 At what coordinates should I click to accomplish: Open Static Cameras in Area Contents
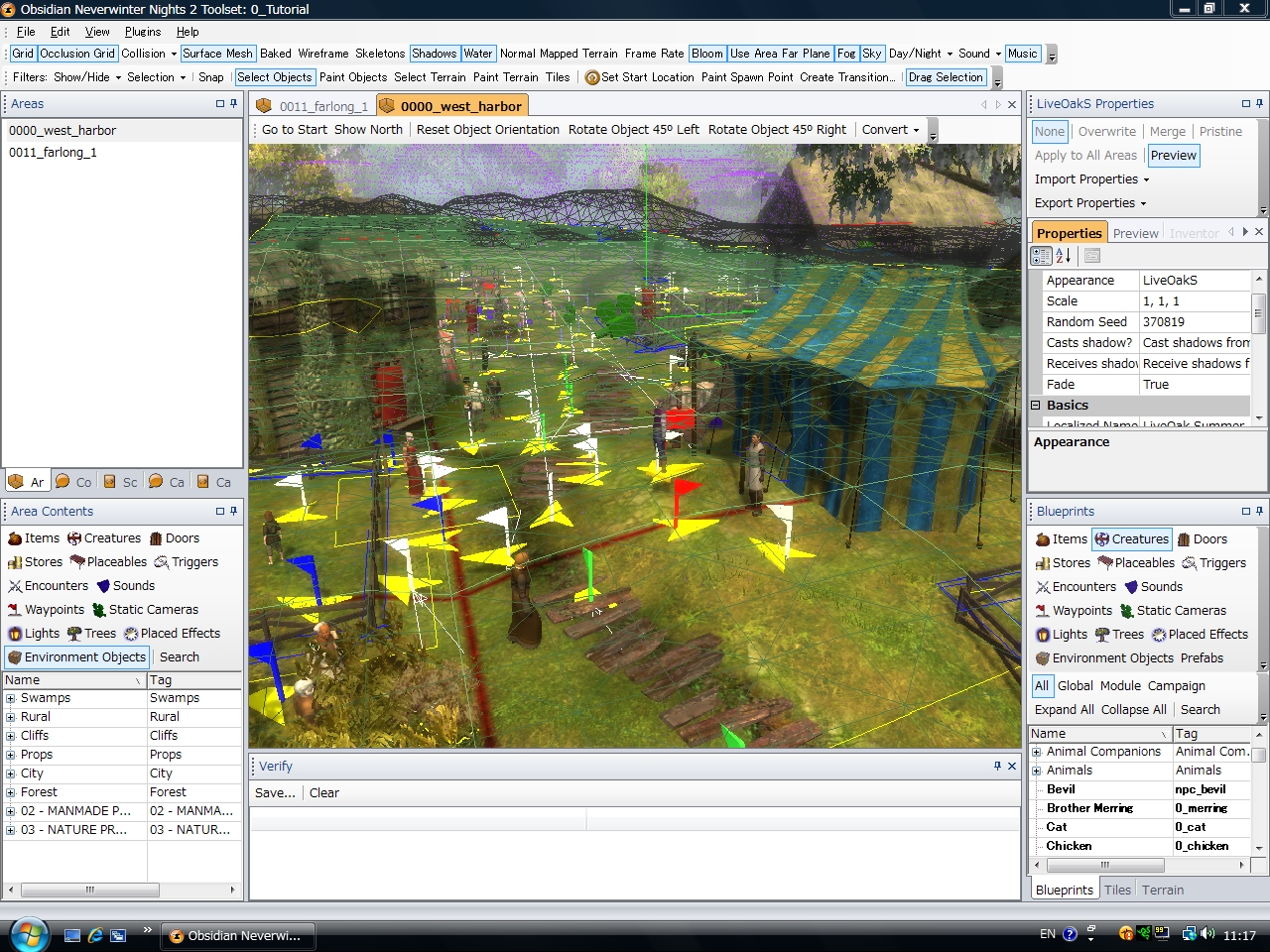(146, 610)
